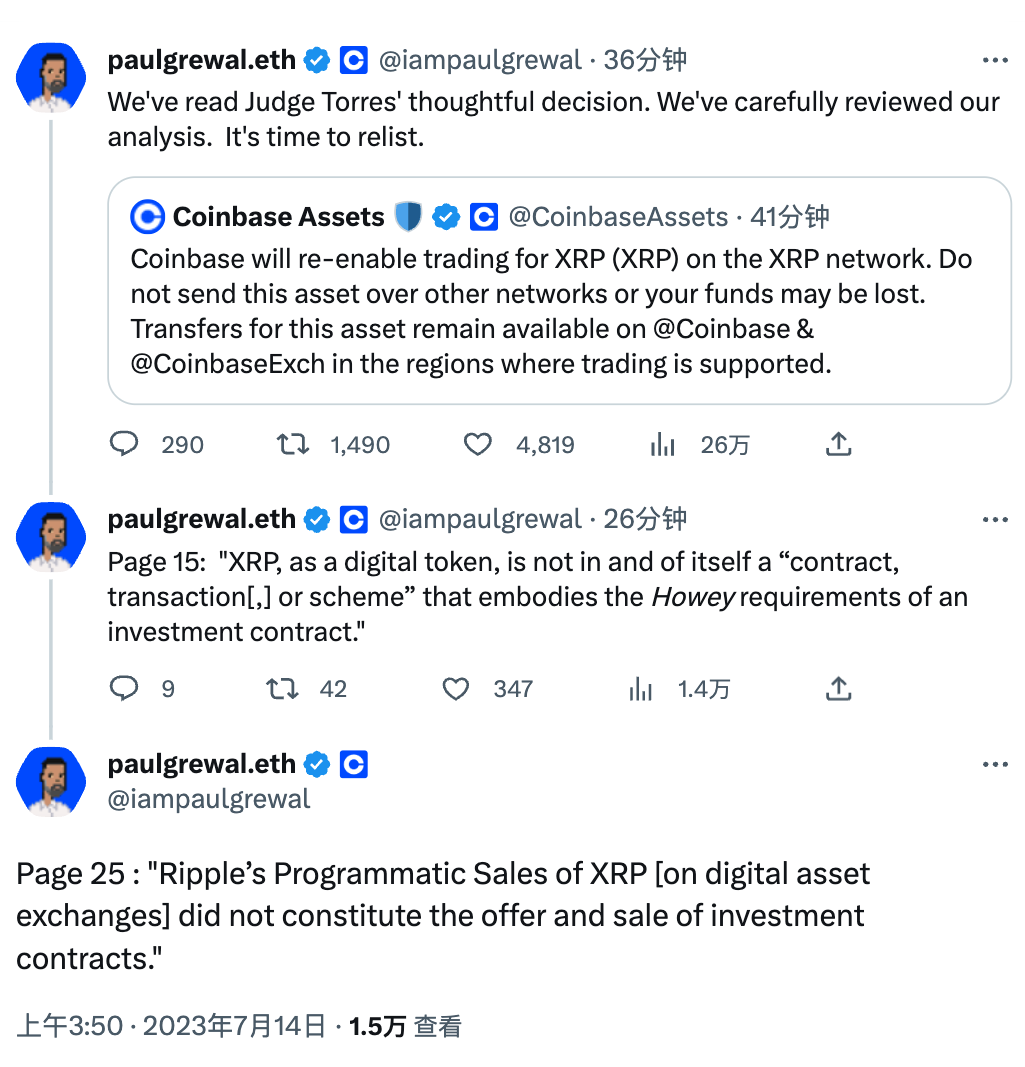Open the quoted Coinbase Assets tweet

click(x=560, y=310)
